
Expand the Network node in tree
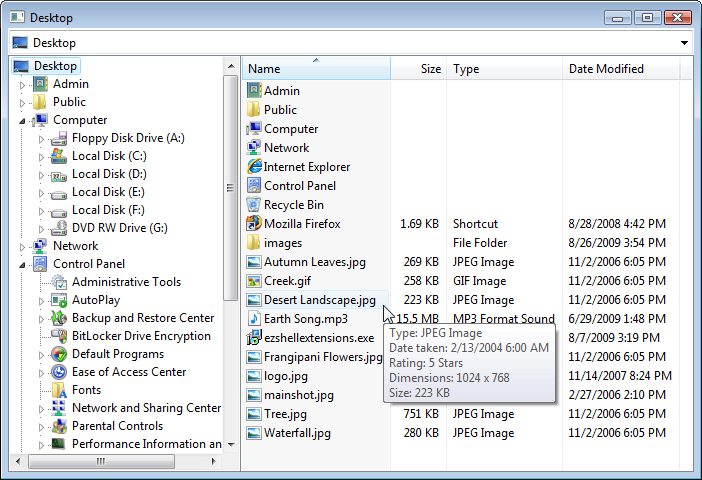[x=22, y=247]
